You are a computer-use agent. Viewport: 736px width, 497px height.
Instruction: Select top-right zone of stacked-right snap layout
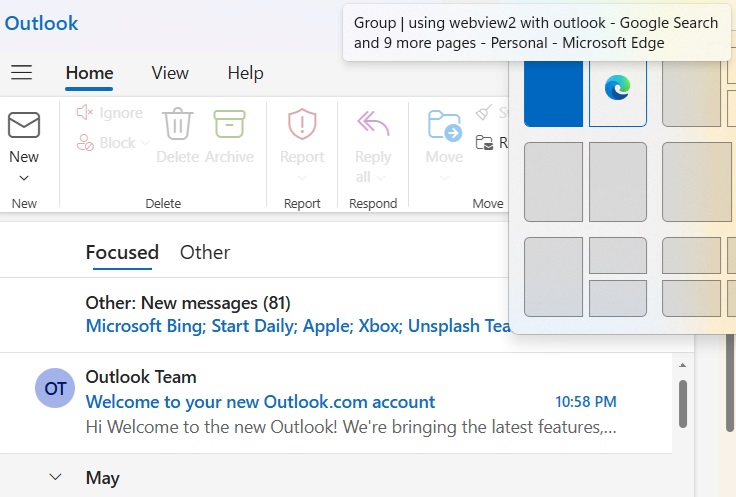[618, 255]
